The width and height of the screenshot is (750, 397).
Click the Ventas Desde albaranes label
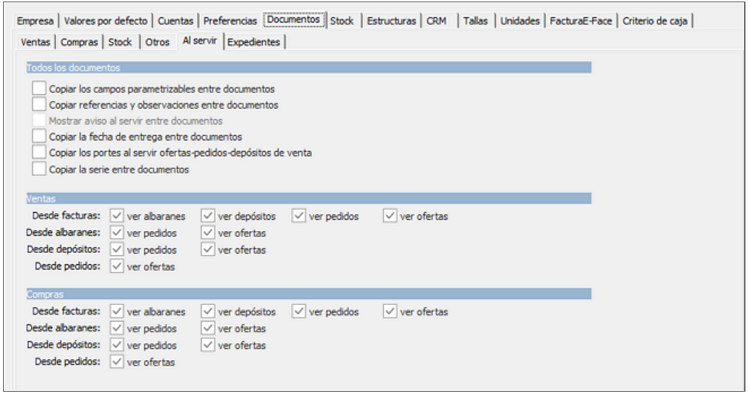(63, 232)
